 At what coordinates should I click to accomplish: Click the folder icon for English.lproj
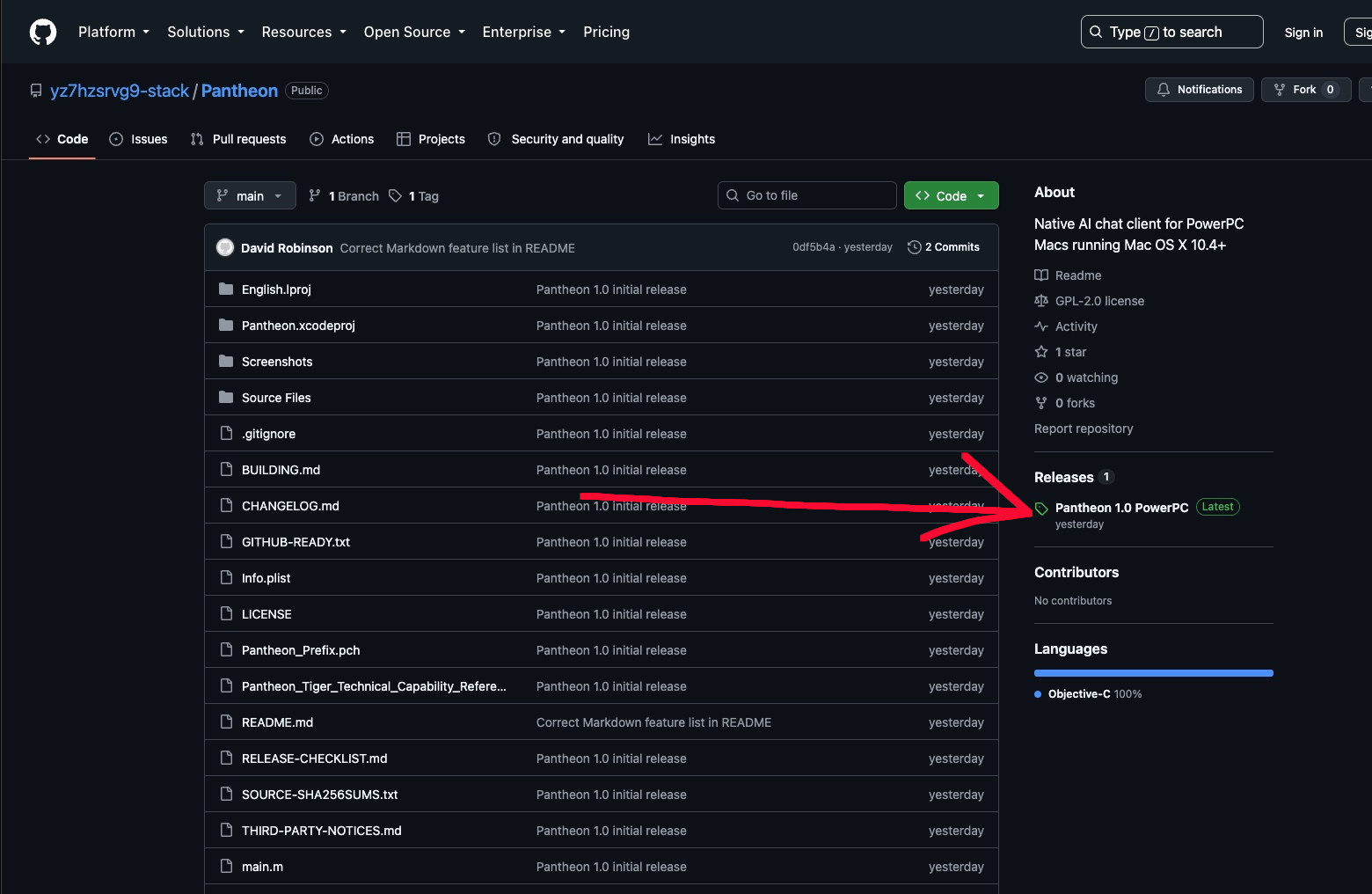coord(226,289)
